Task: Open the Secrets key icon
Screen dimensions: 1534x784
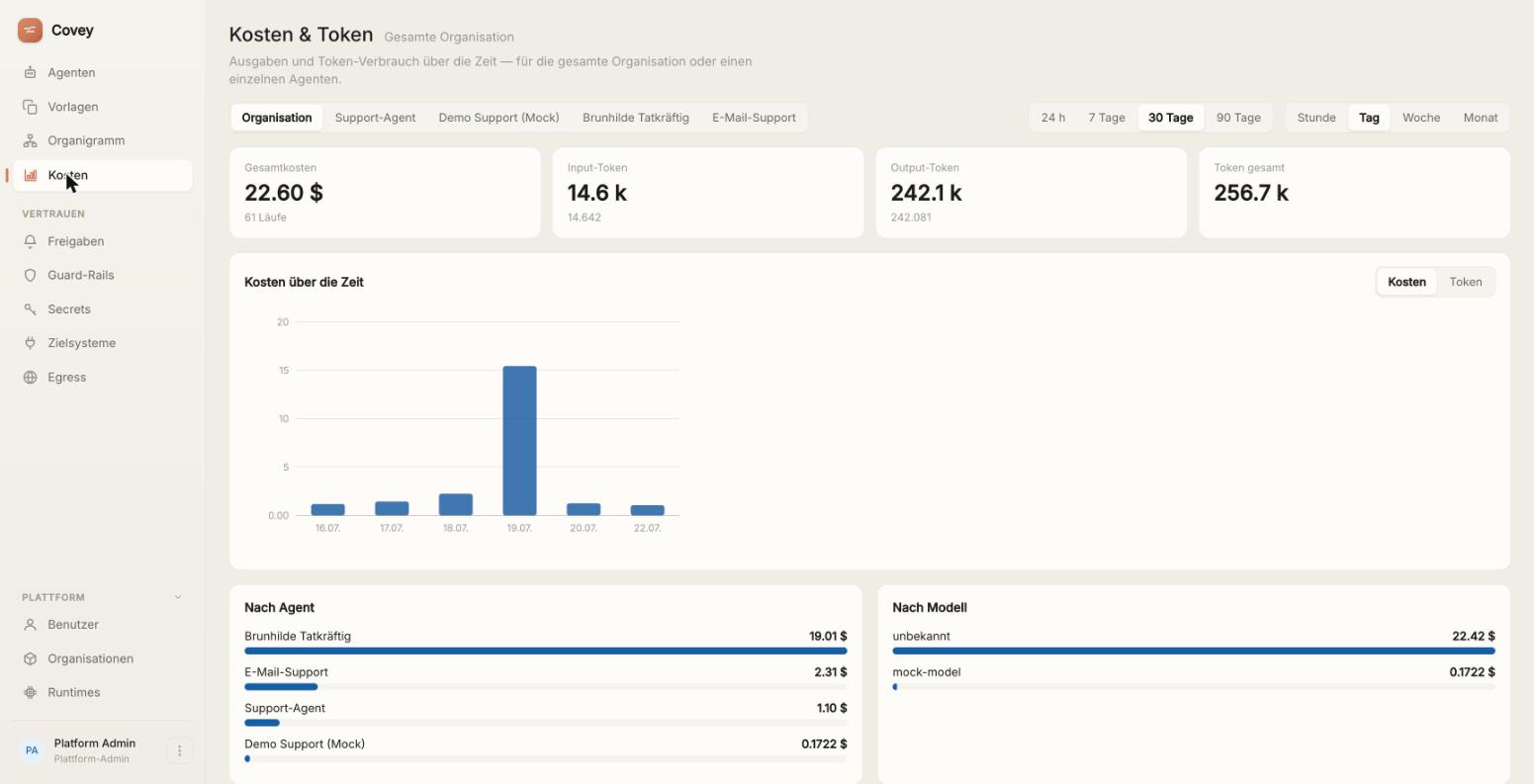Action: pyautogui.click(x=30, y=309)
